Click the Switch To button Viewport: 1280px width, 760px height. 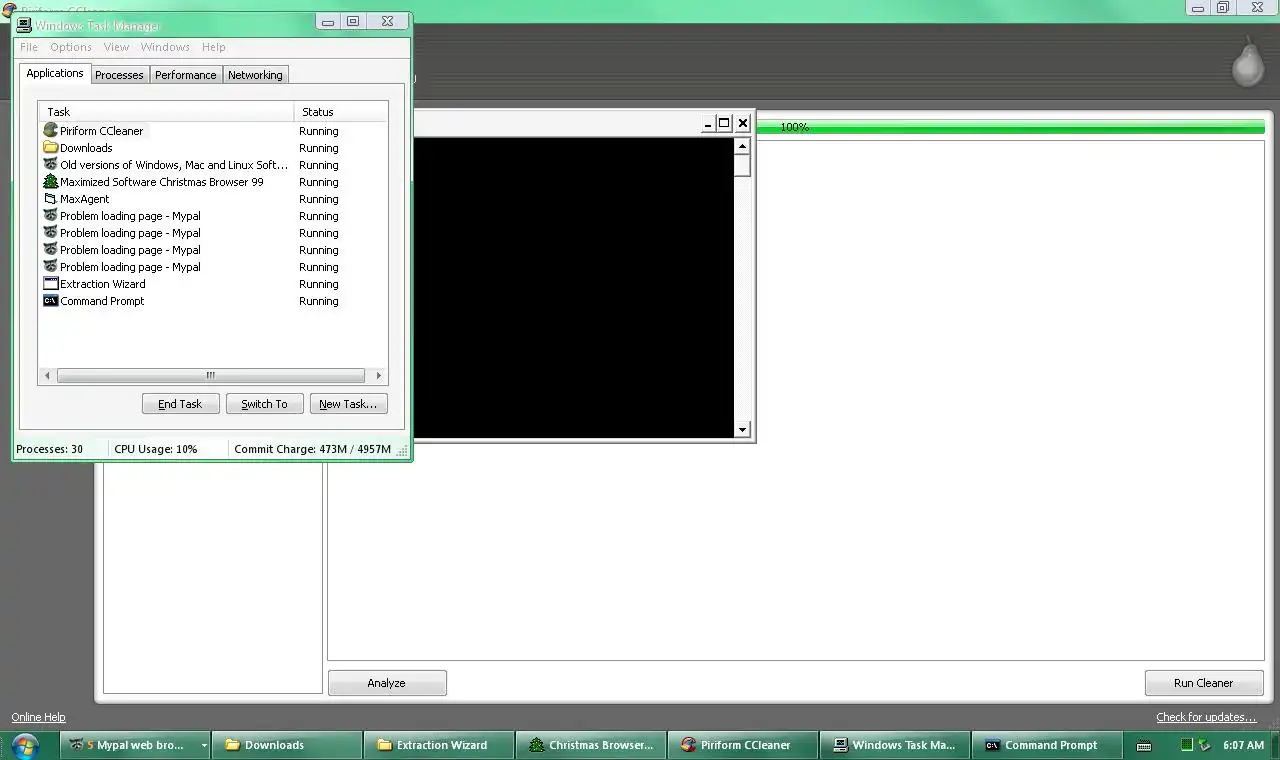tap(264, 404)
